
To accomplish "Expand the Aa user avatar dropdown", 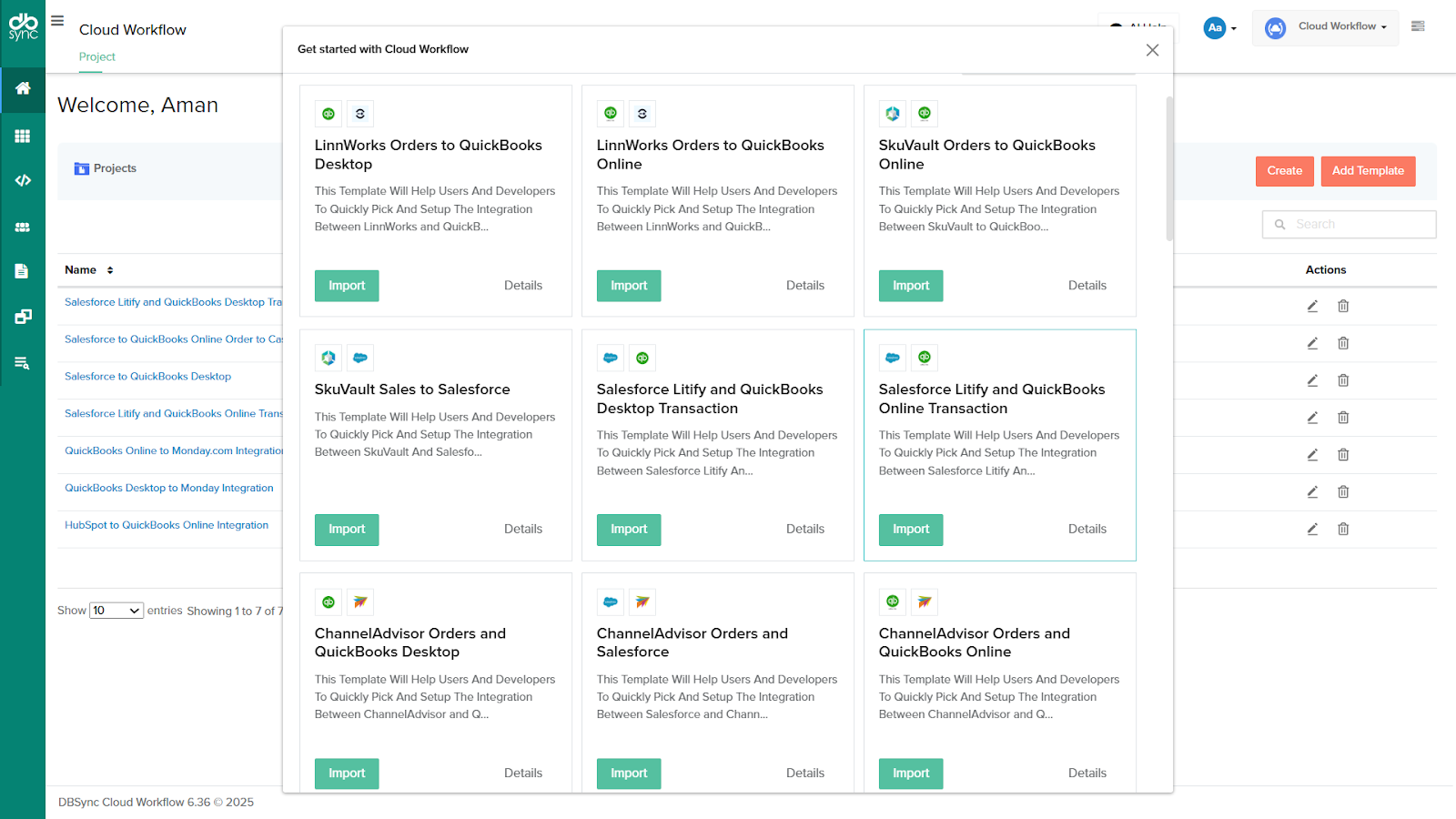I will 1219,27.
